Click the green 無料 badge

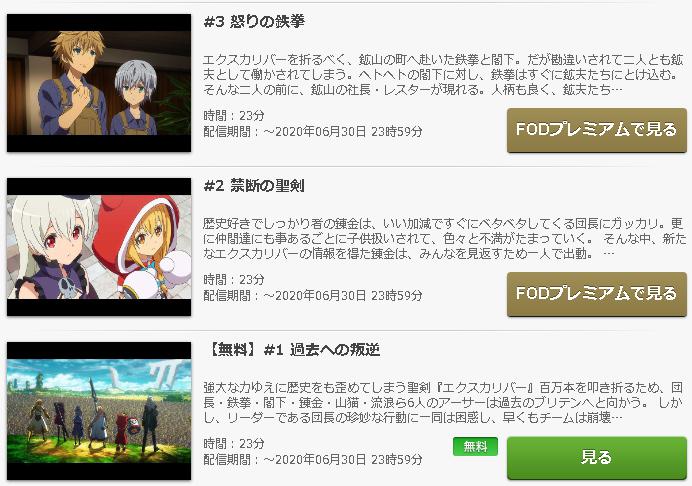(475, 446)
